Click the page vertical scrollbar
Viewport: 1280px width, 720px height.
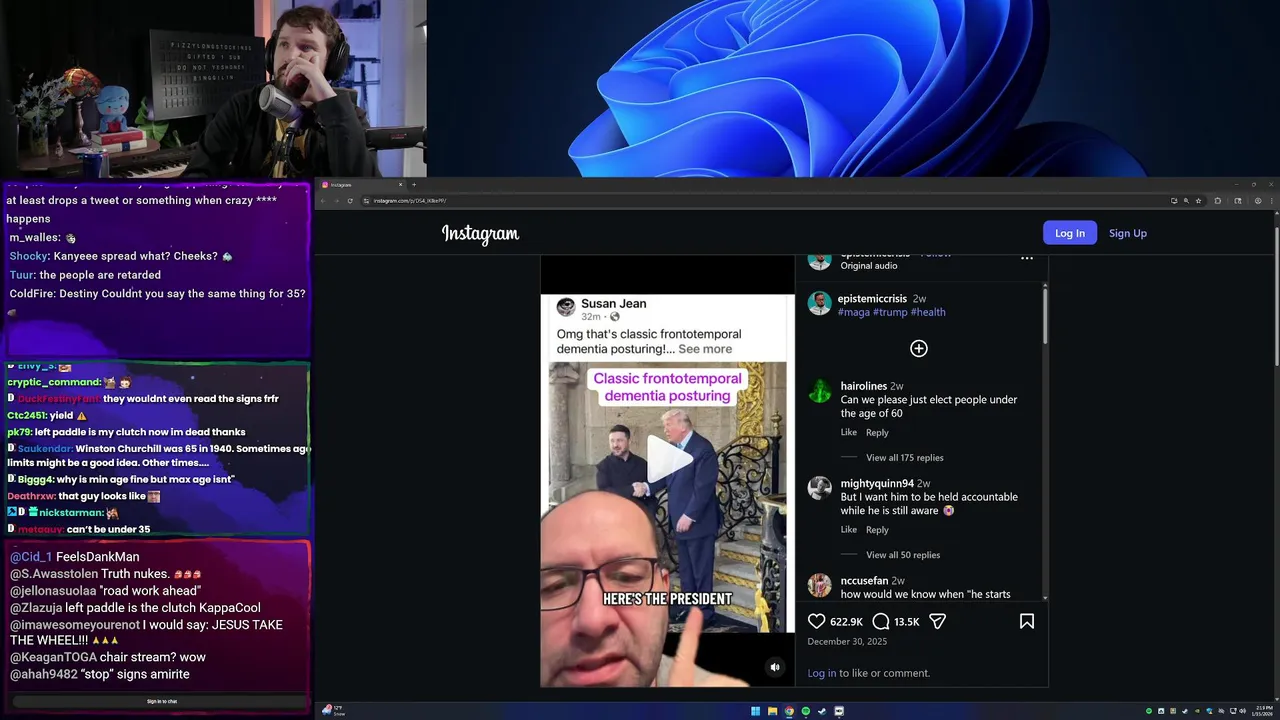pos(1276,295)
